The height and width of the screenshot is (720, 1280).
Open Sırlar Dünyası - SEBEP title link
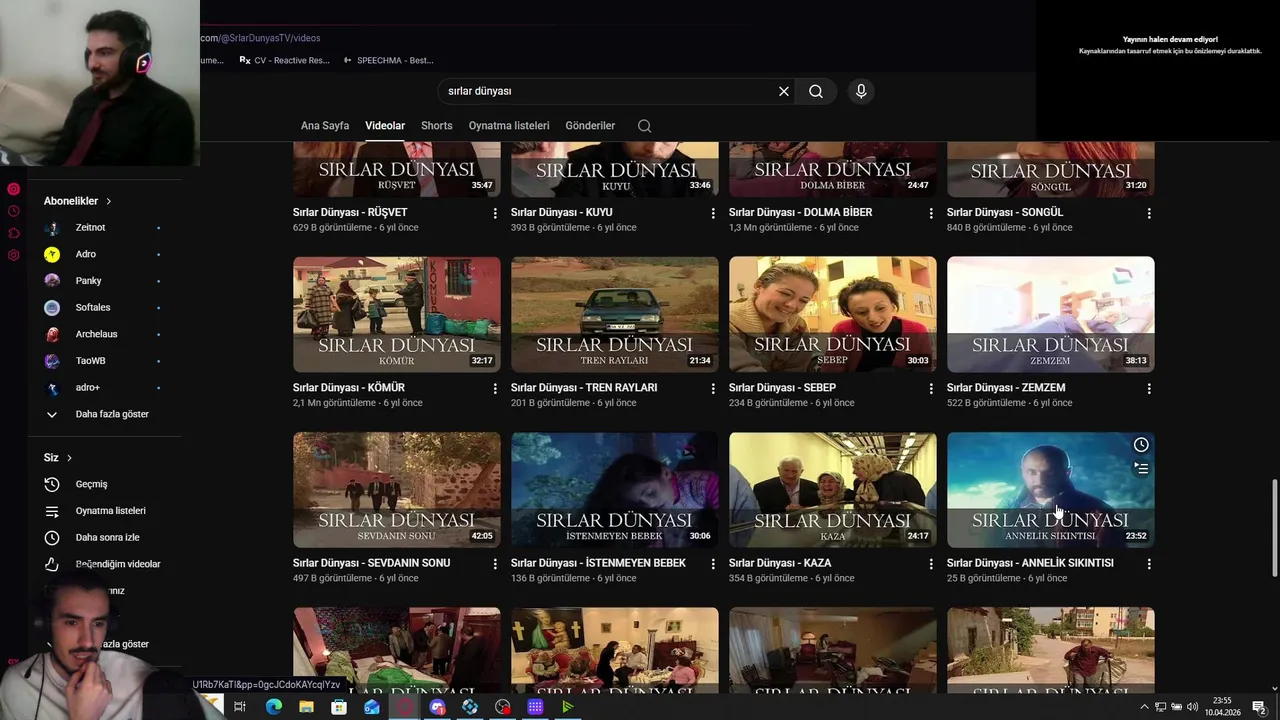(782, 388)
